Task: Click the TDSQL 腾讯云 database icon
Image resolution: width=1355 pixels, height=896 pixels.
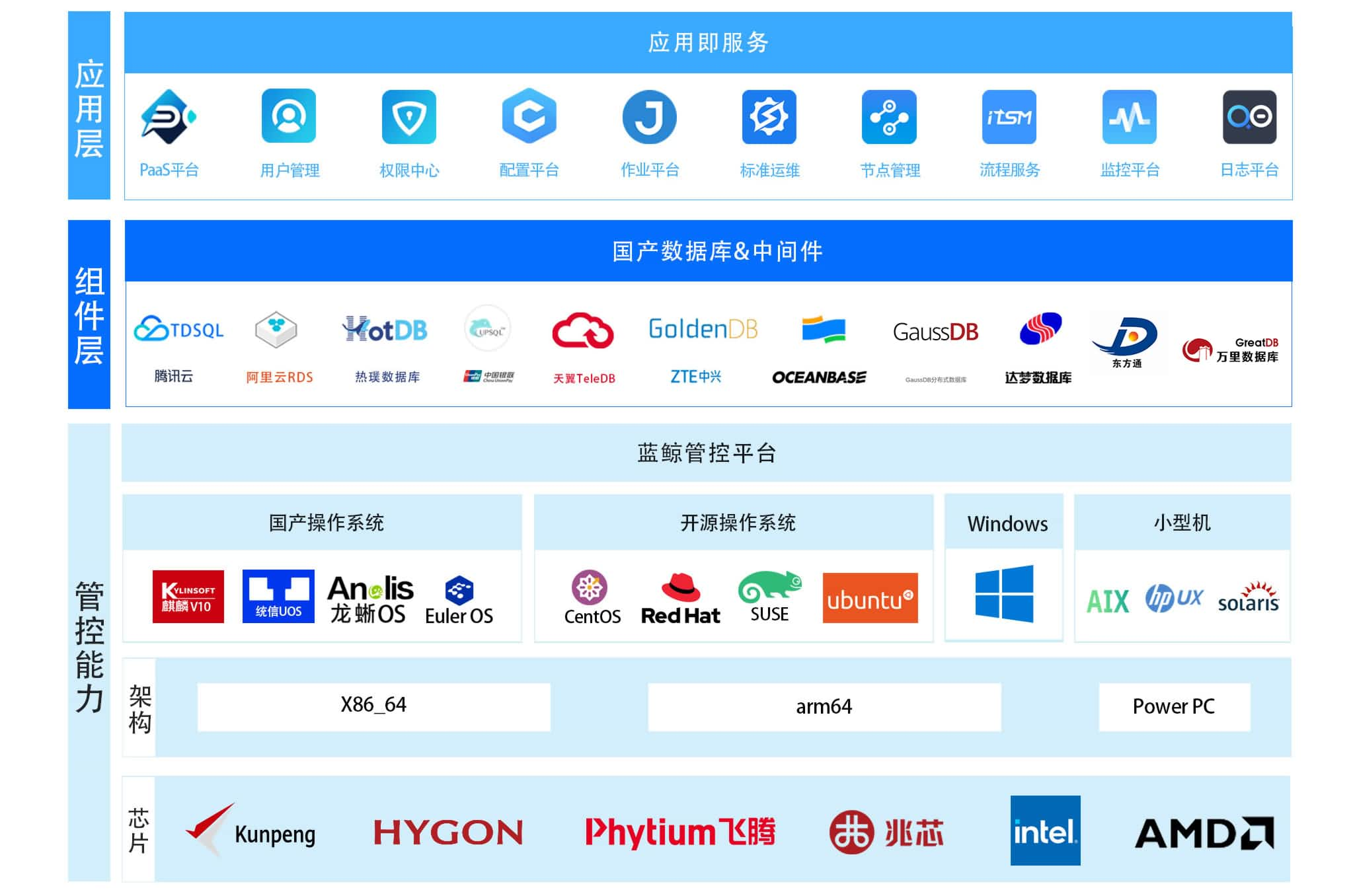Action: tap(180, 335)
